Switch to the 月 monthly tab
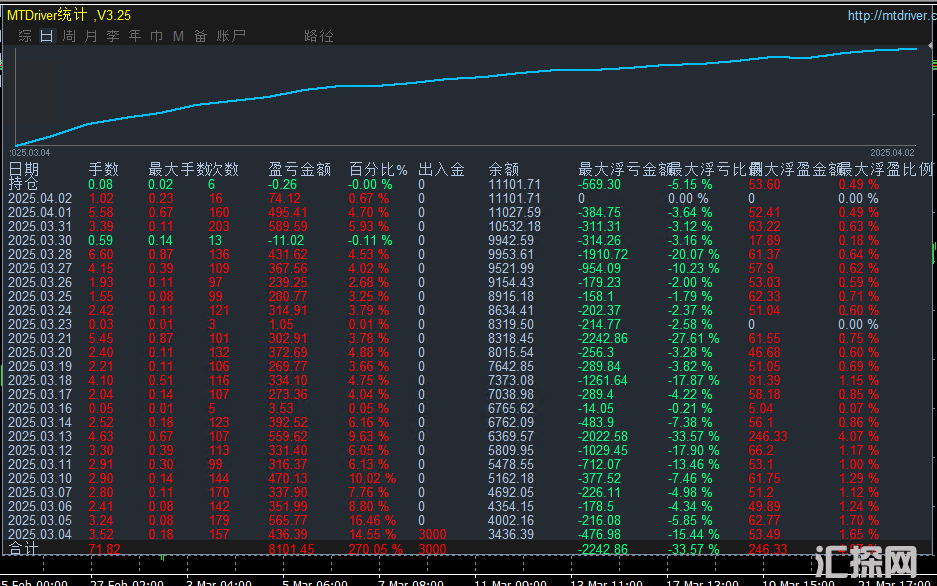The image size is (937, 586). pyautogui.click(x=91, y=36)
